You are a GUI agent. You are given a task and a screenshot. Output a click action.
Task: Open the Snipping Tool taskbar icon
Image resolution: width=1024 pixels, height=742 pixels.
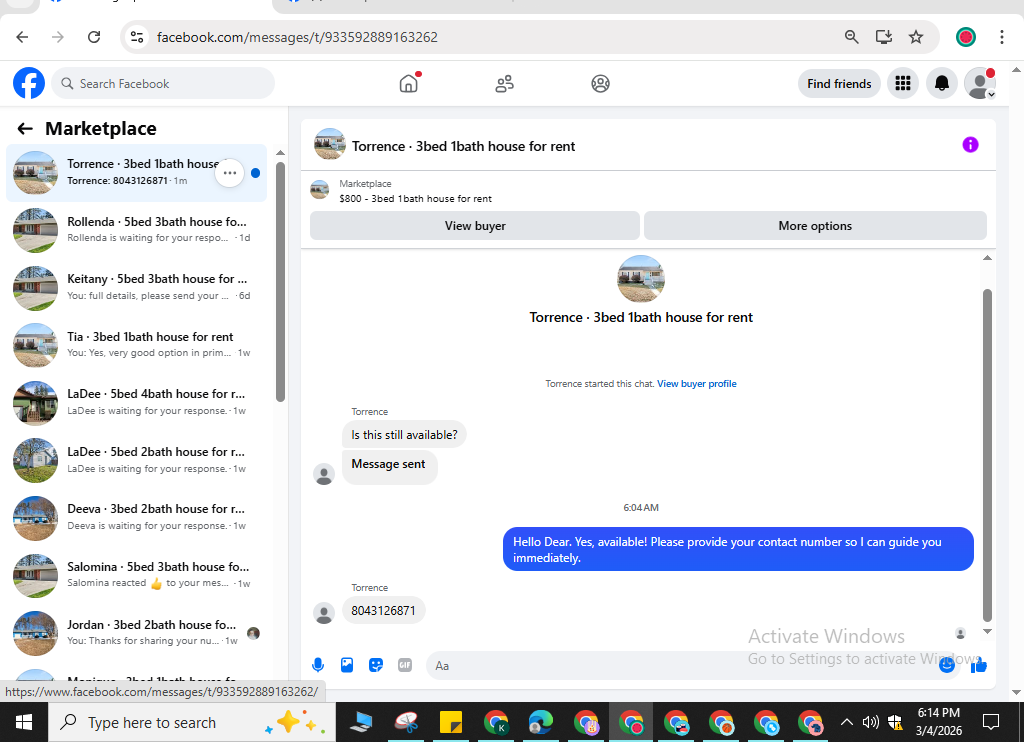point(406,722)
